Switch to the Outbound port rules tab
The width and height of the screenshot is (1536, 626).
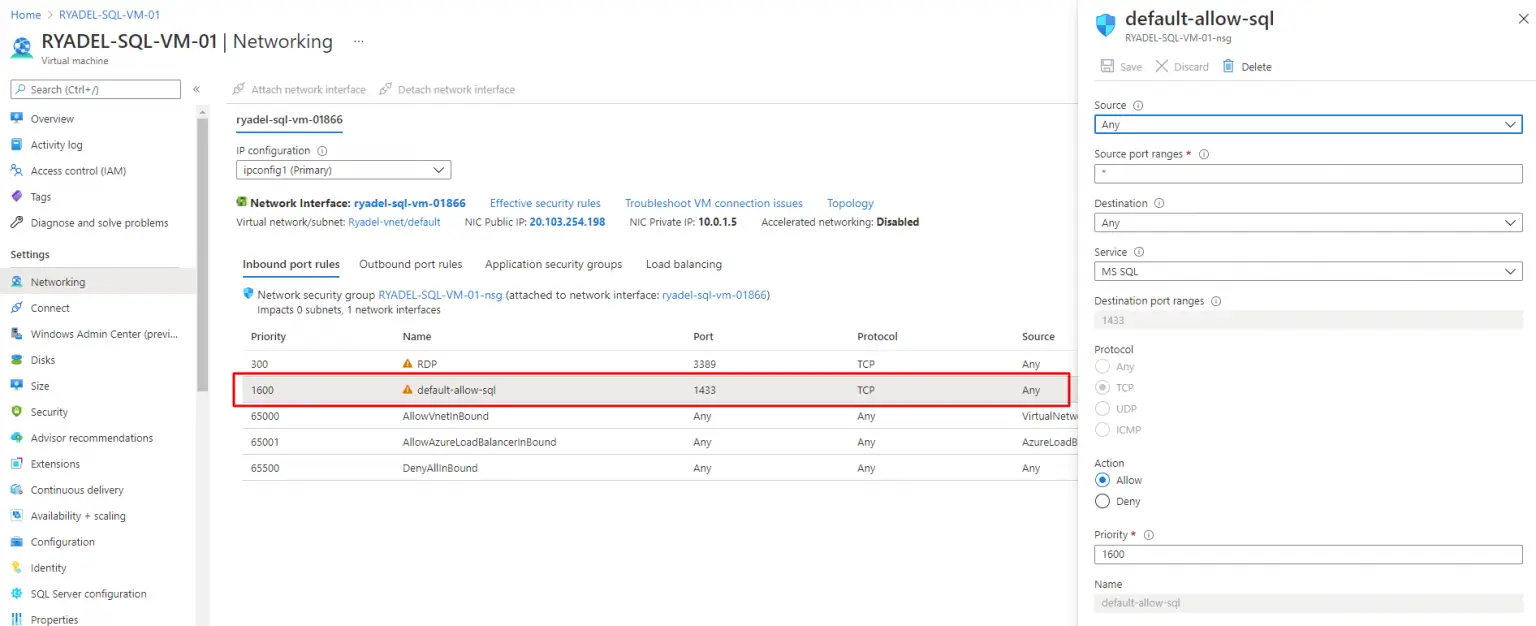click(411, 264)
